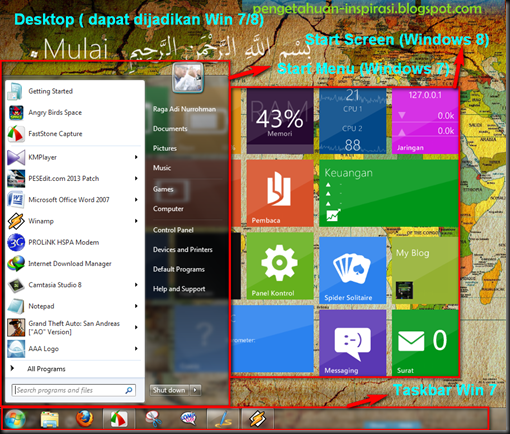This screenshot has height=434, width=510.
Task: Open the Pembaca reader tile
Action: pyautogui.click(x=280, y=193)
